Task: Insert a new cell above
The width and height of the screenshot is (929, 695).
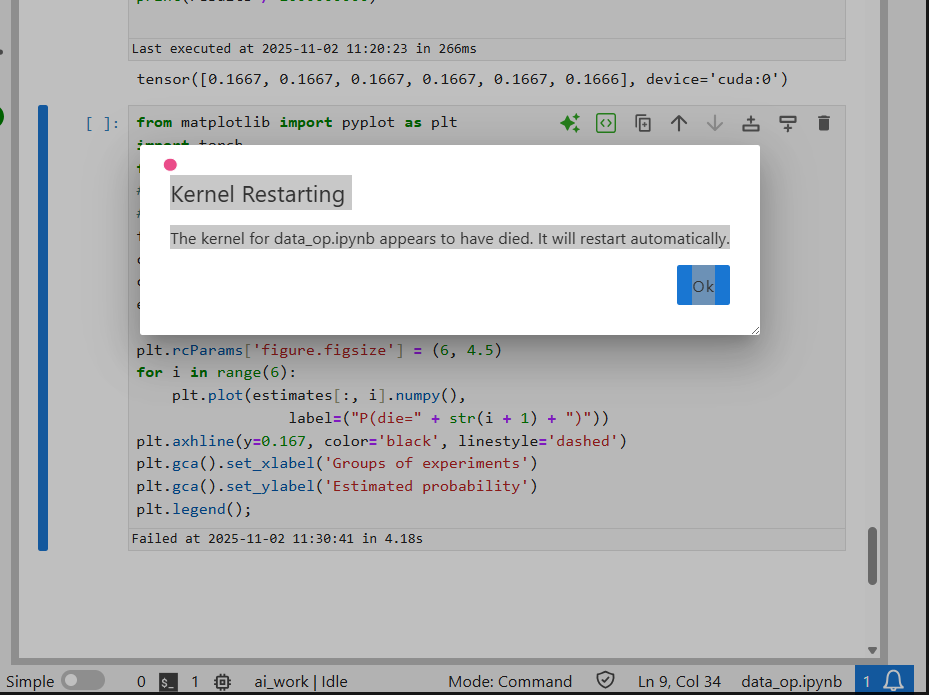Action: (x=750, y=122)
